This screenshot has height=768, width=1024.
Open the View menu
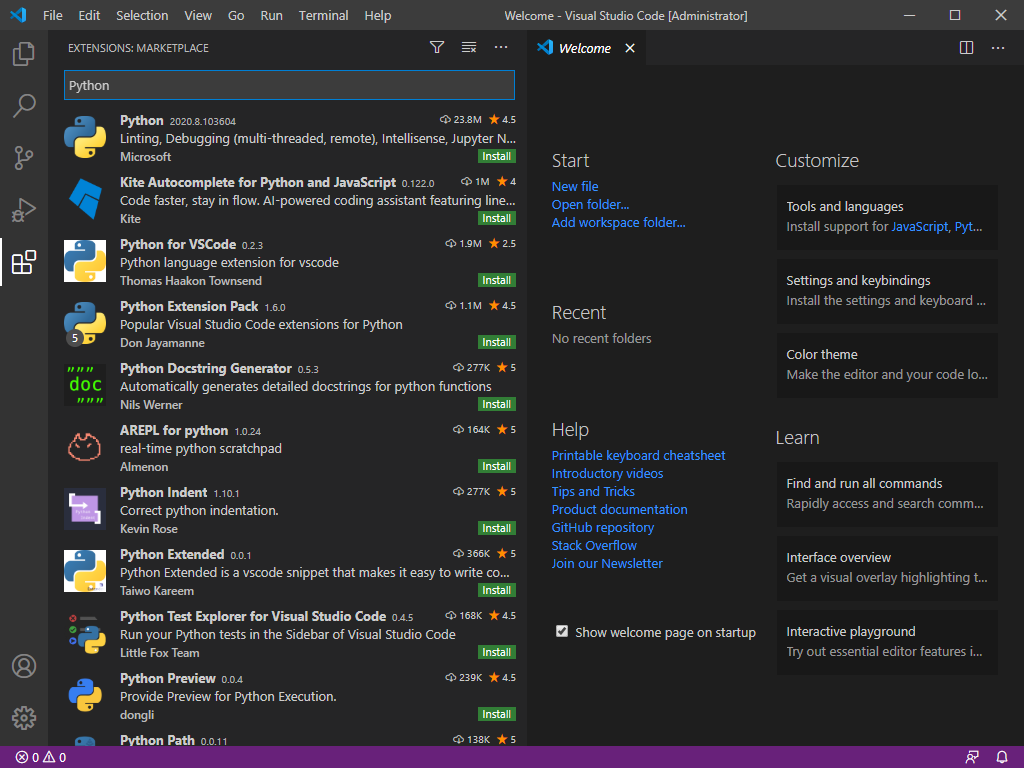click(x=198, y=15)
